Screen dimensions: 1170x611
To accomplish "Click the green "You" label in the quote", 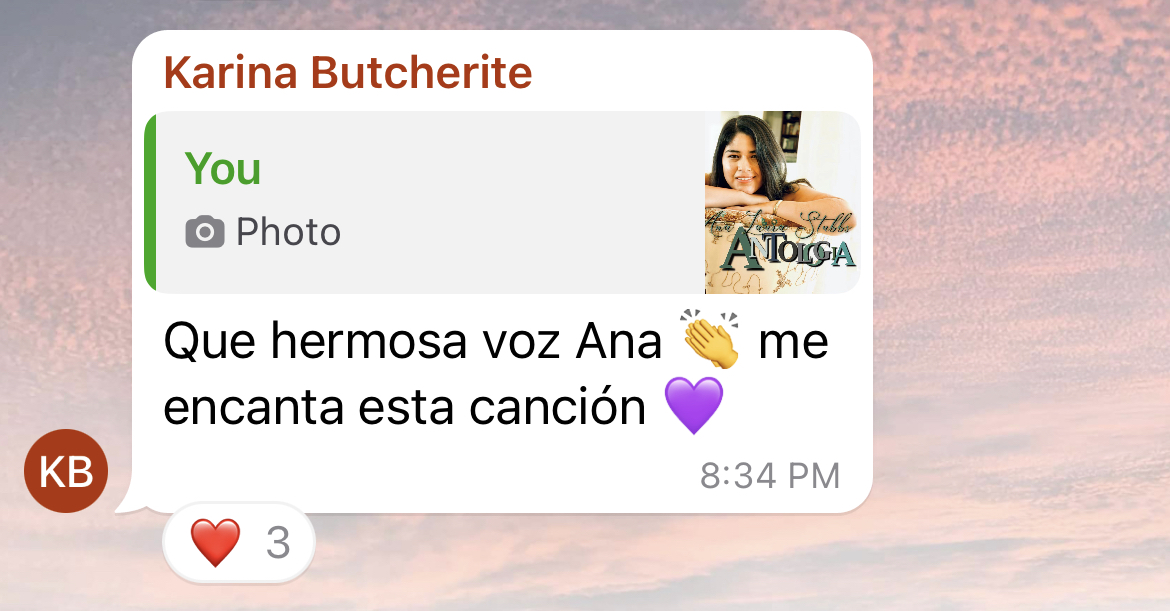I will (x=223, y=168).
